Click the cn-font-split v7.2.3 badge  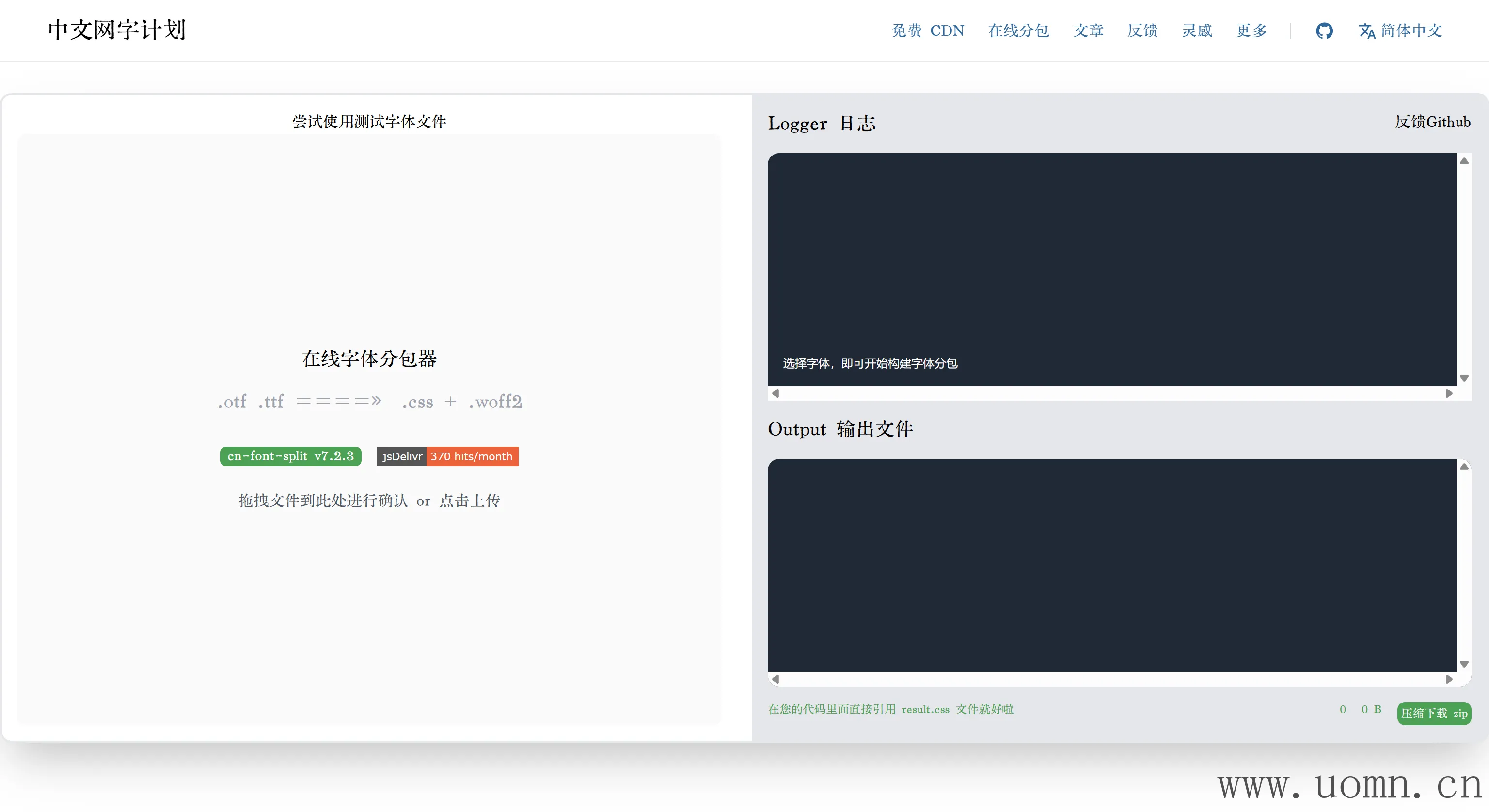tap(290, 456)
